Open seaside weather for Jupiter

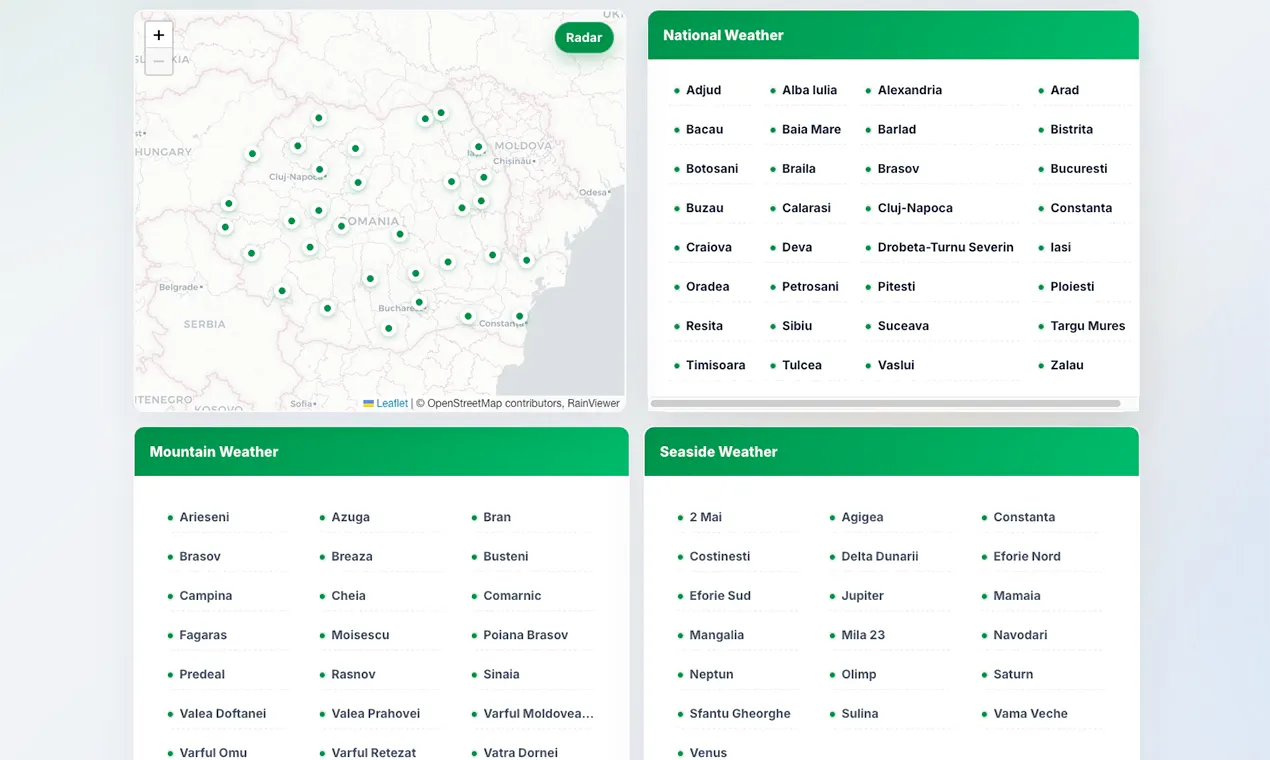[863, 596]
